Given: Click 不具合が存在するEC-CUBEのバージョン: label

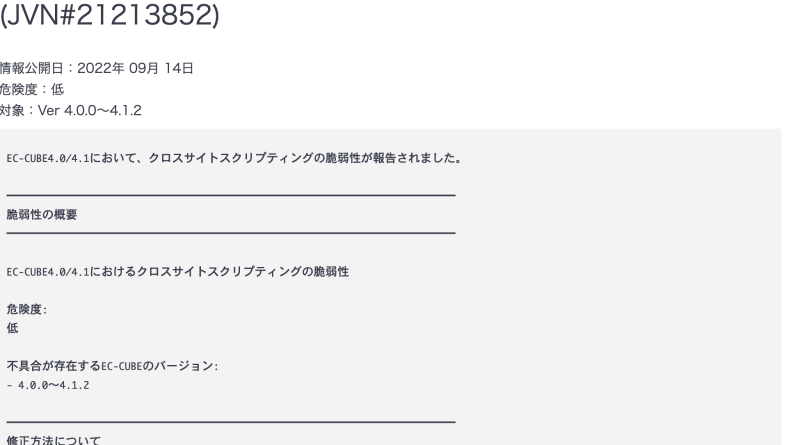Looking at the screenshot, I should coord(112,366).
